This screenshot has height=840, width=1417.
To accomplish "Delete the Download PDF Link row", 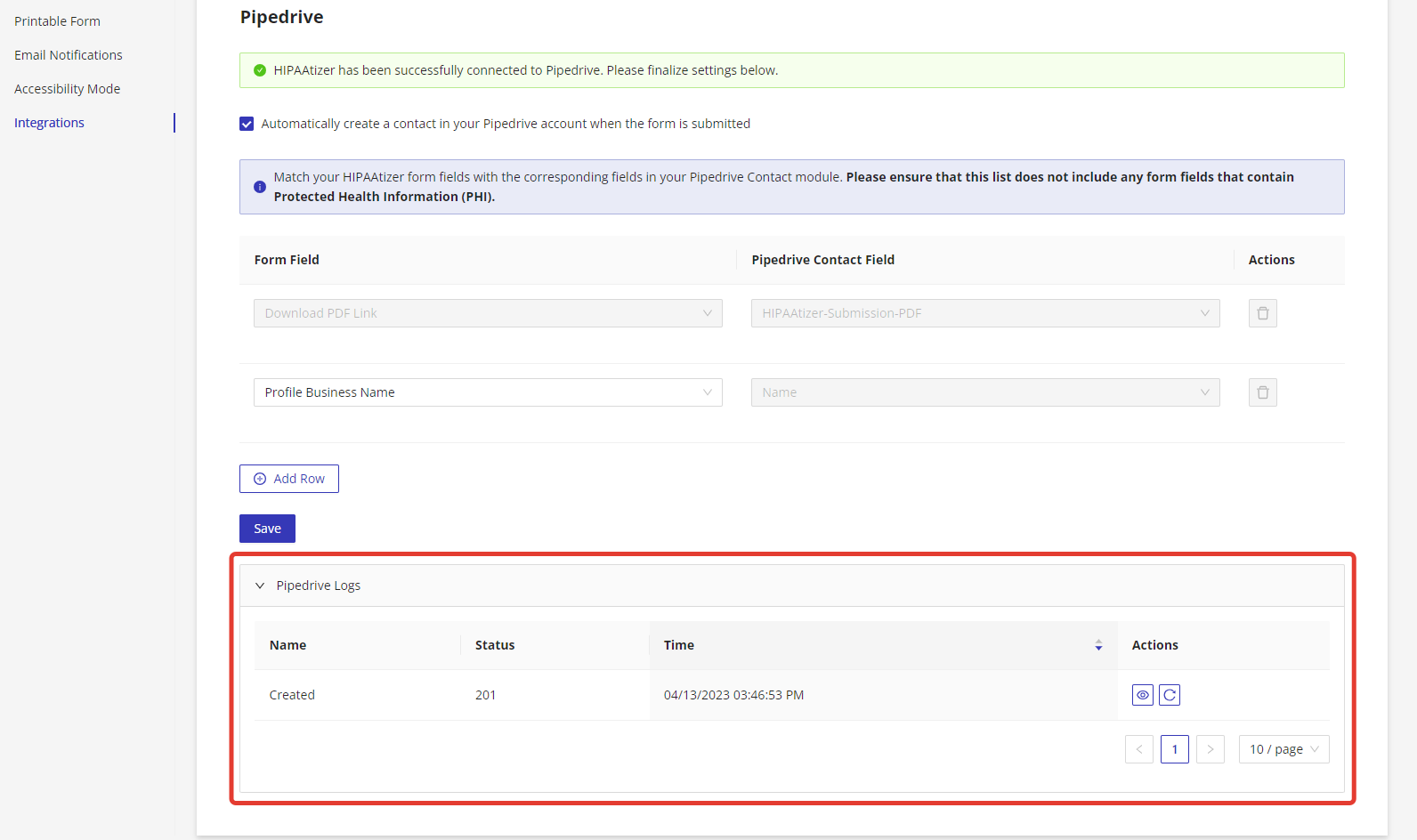I will tap(1262, 313).
